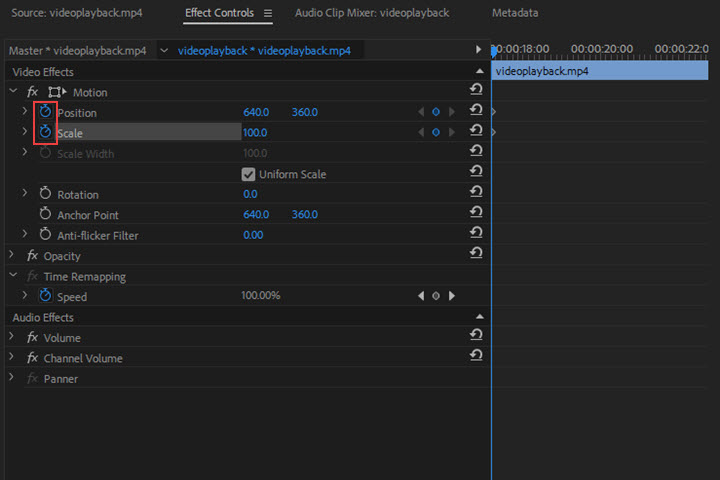720x480 pixels.
Task: Open the Metadata tab
Action: pos(514,13)
